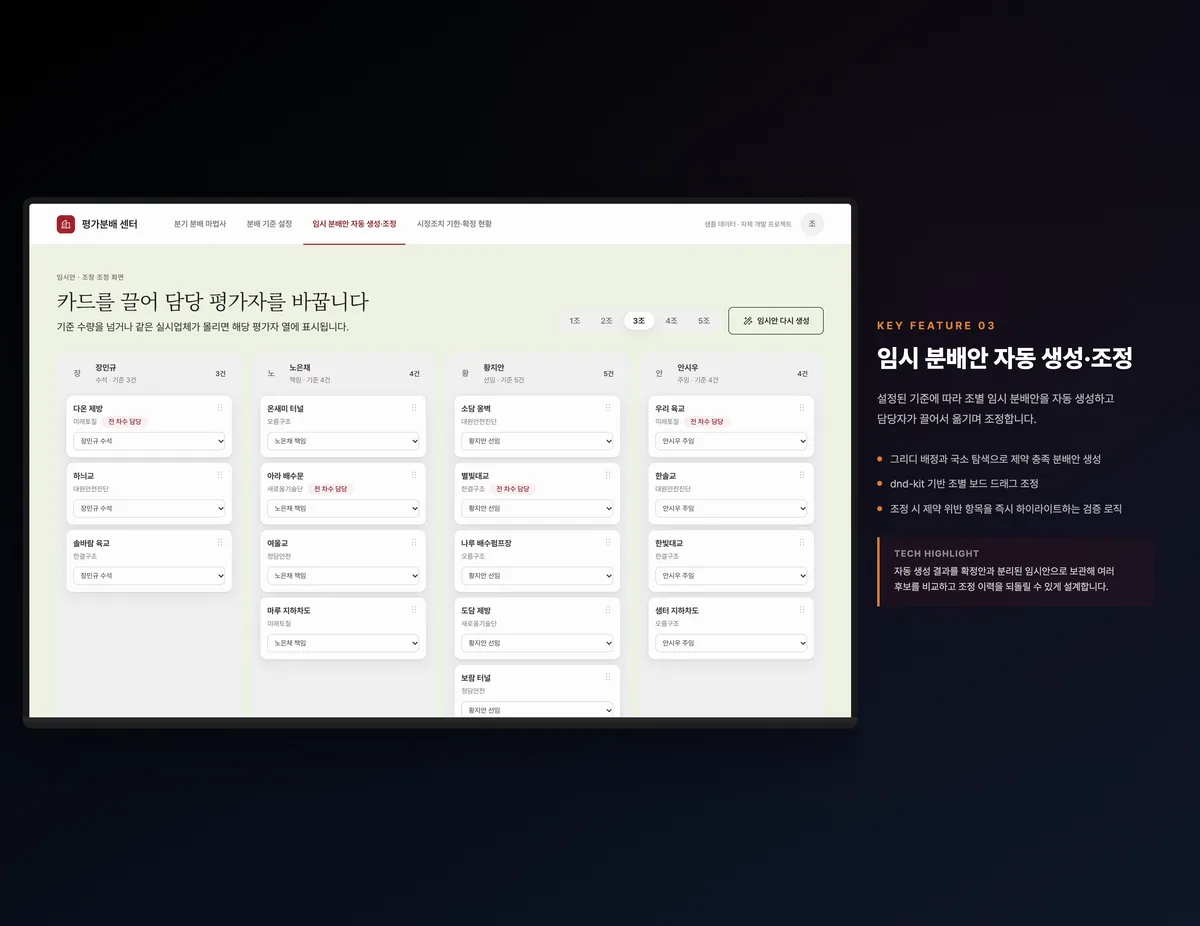The image size is (1200, 926).
Task: Click the drag handle on 나루 배수펌프장 card
Action: (x=608, y=542)
